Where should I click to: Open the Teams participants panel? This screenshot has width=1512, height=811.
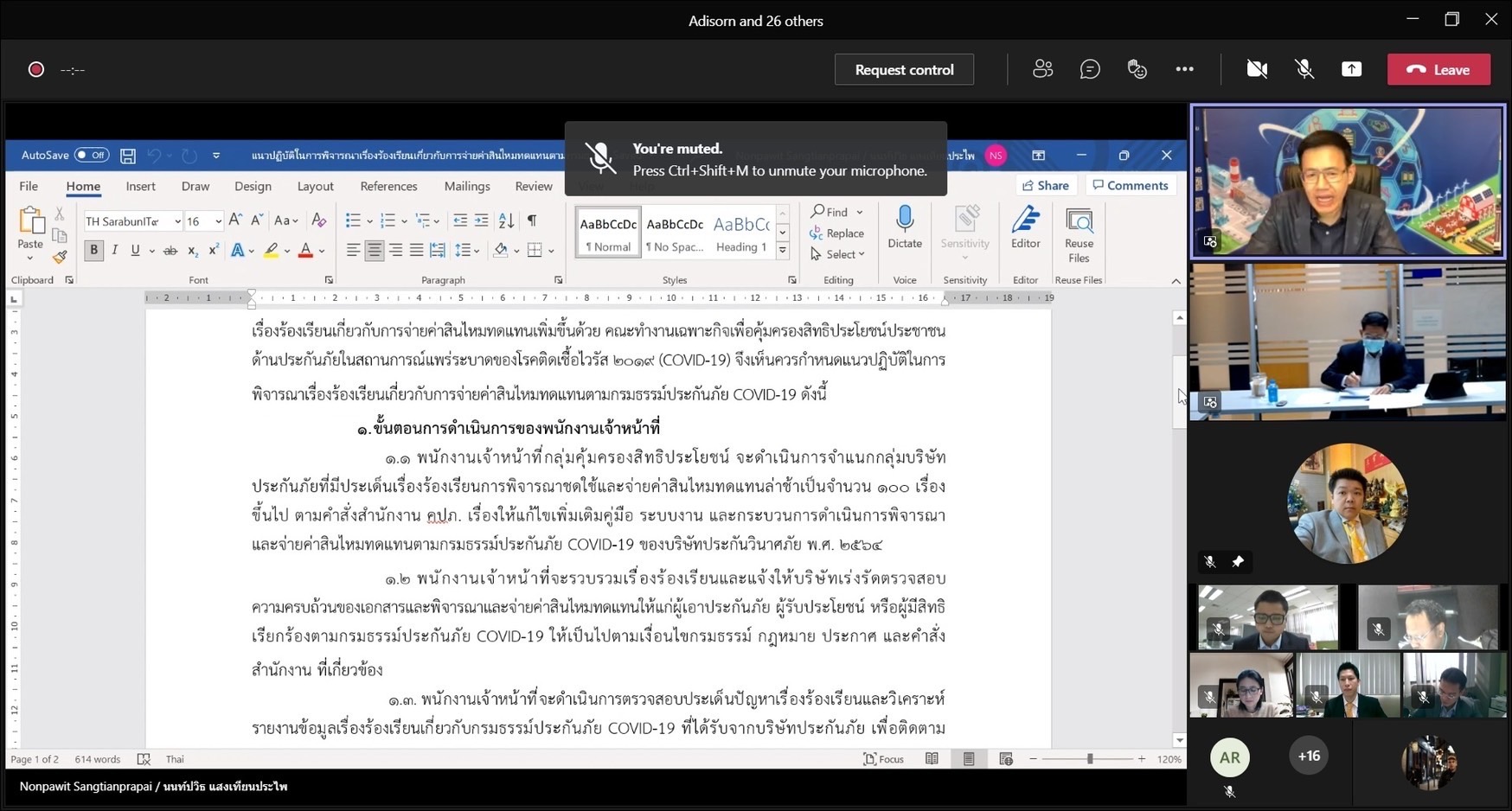point(1042,69)
